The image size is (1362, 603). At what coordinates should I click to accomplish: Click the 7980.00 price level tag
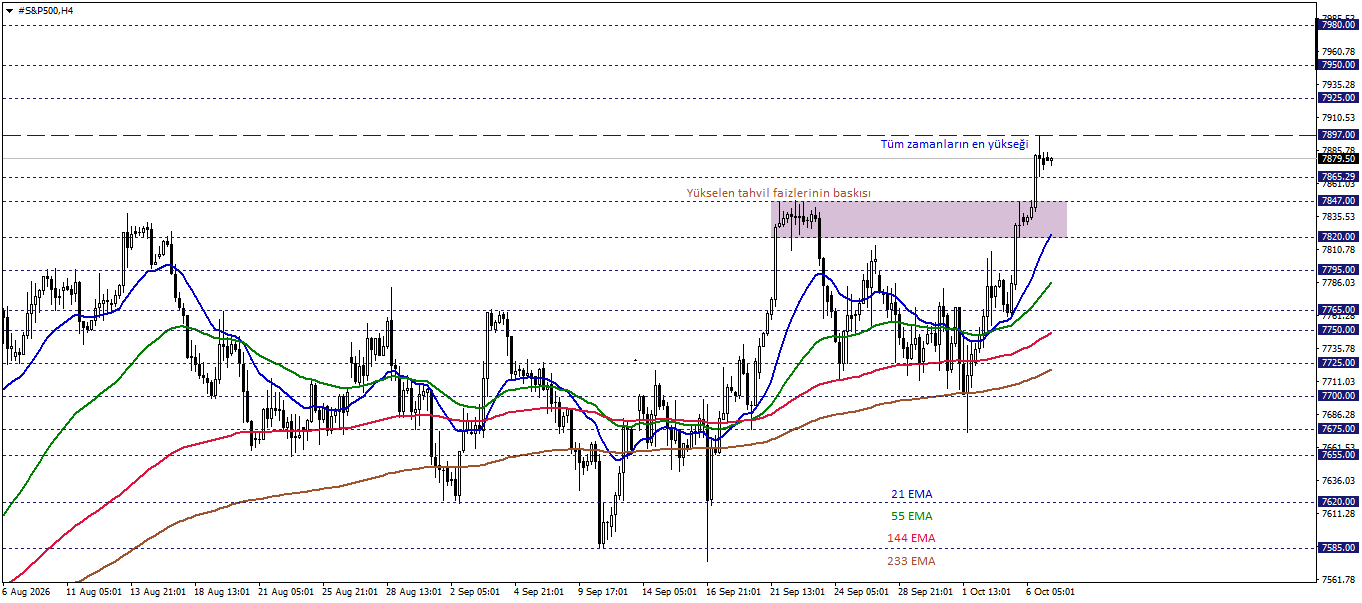pyautogui.click(x=1338, y=25)
